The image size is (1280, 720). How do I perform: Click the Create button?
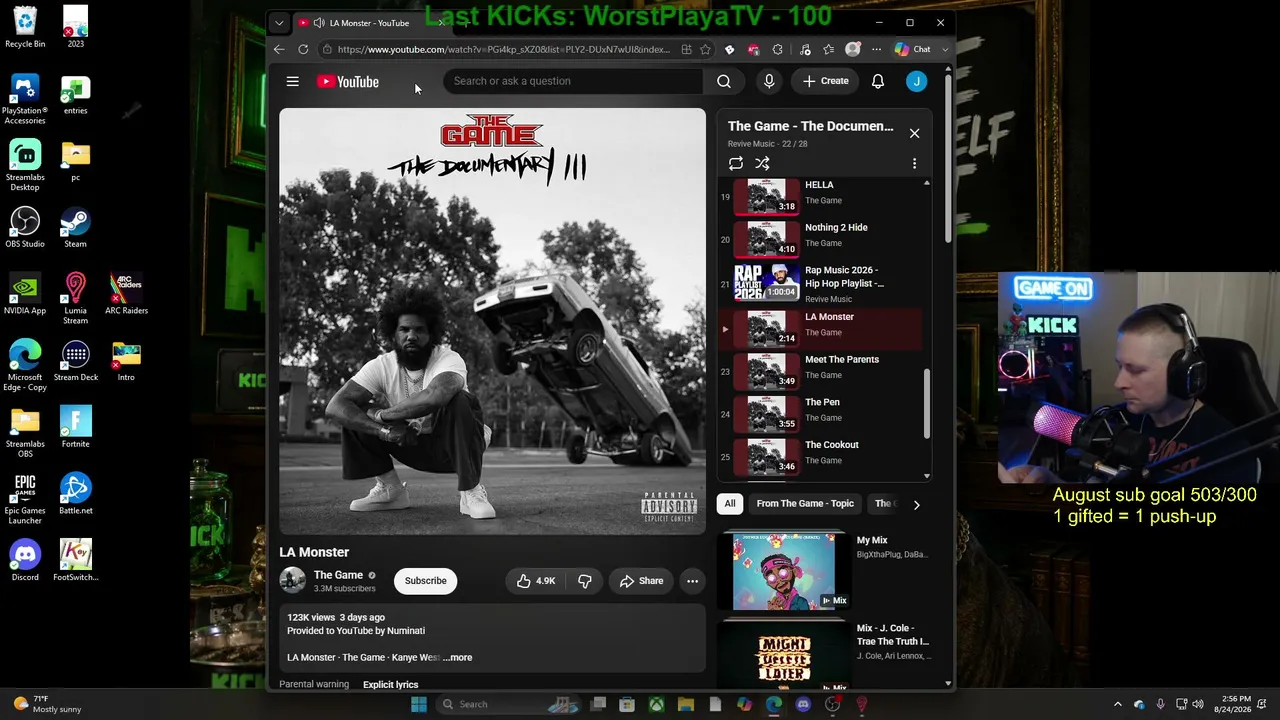(826, 81)
